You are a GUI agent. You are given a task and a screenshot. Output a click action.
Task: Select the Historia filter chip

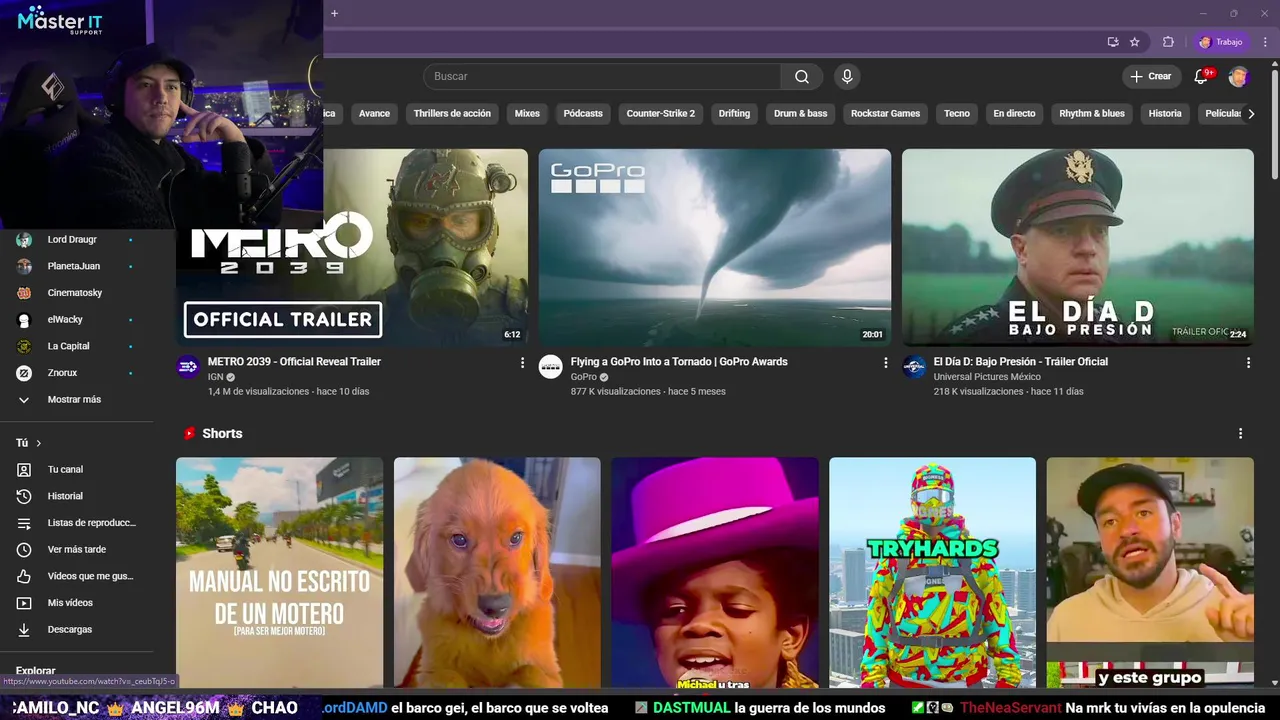click(1165, 114)
